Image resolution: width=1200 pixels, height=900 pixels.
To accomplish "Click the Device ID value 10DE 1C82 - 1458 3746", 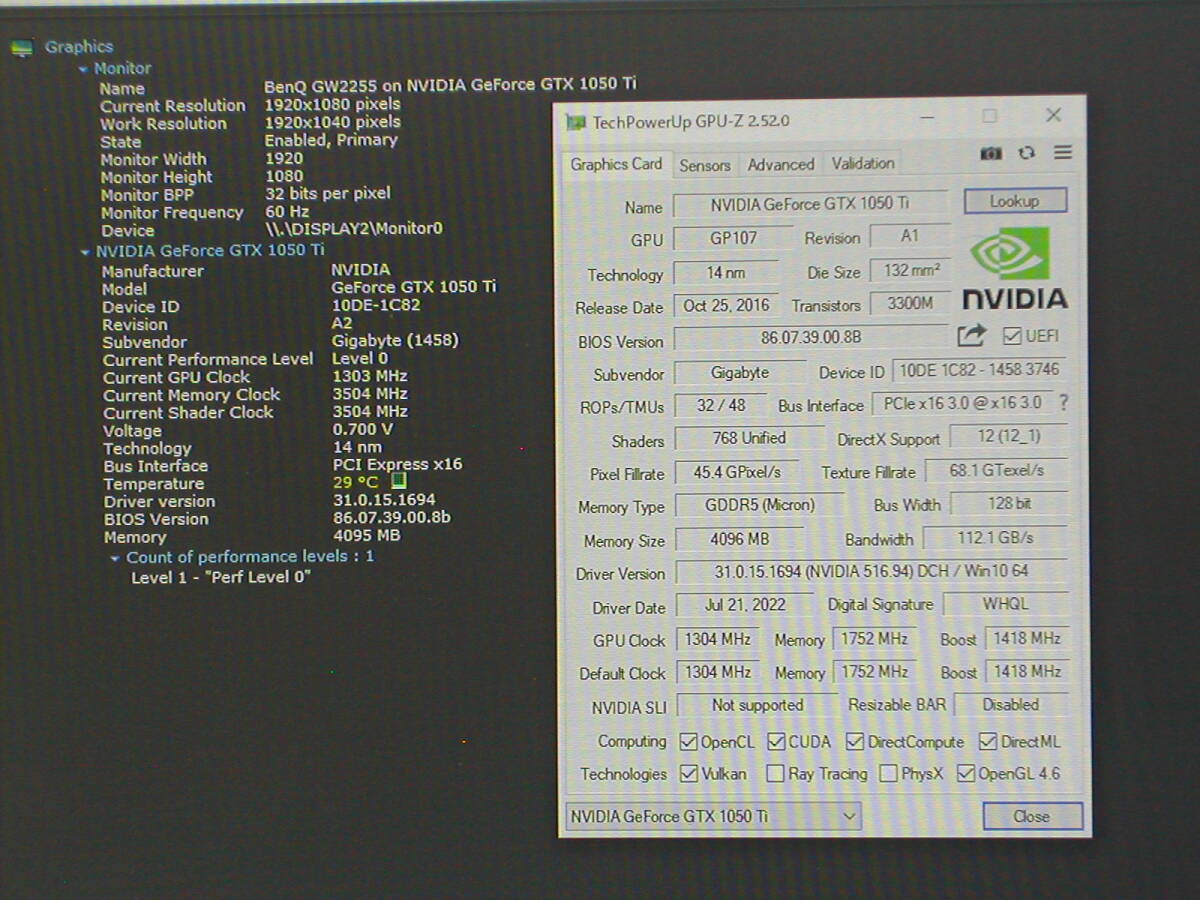I will tap(978, 370).
